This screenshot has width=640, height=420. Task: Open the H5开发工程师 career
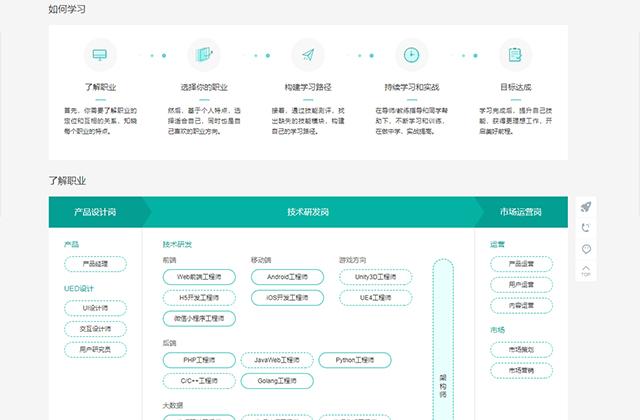point(199,298)
